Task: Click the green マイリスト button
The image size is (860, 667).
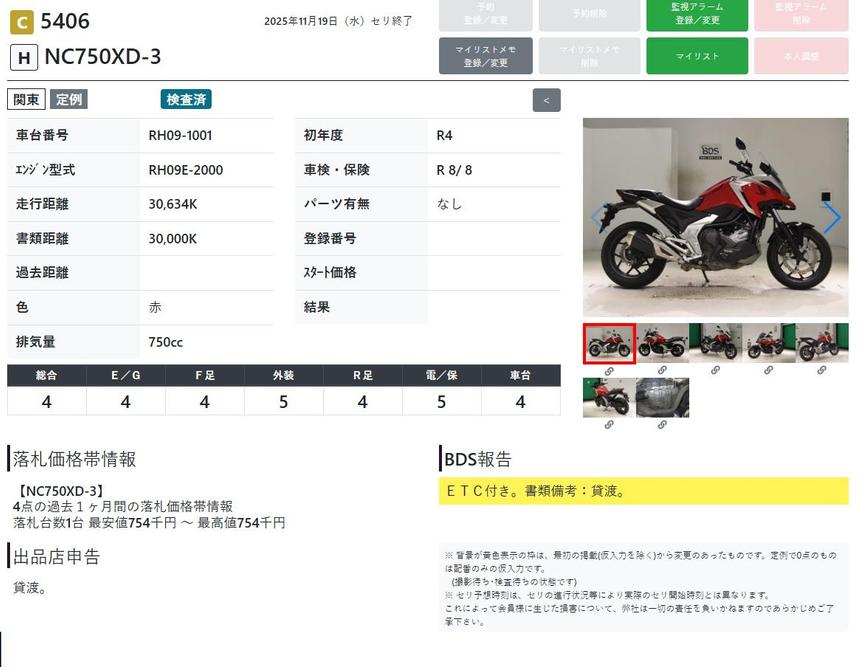Action: click(696, 56)
